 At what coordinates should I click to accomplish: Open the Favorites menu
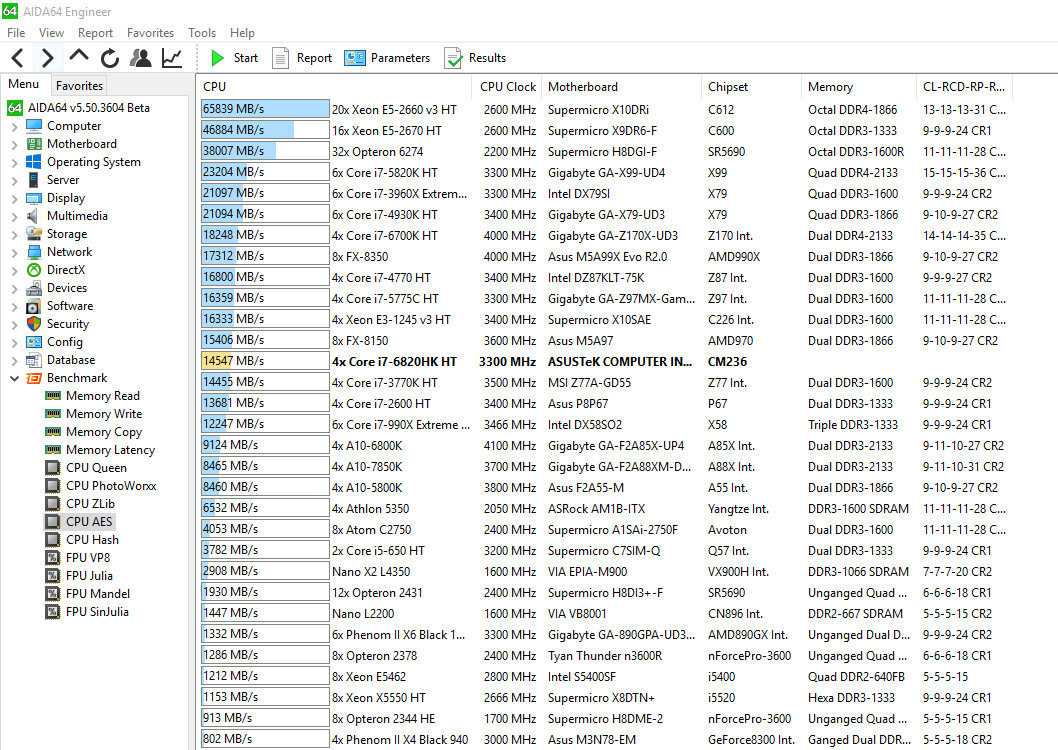[x=150, y=32]
